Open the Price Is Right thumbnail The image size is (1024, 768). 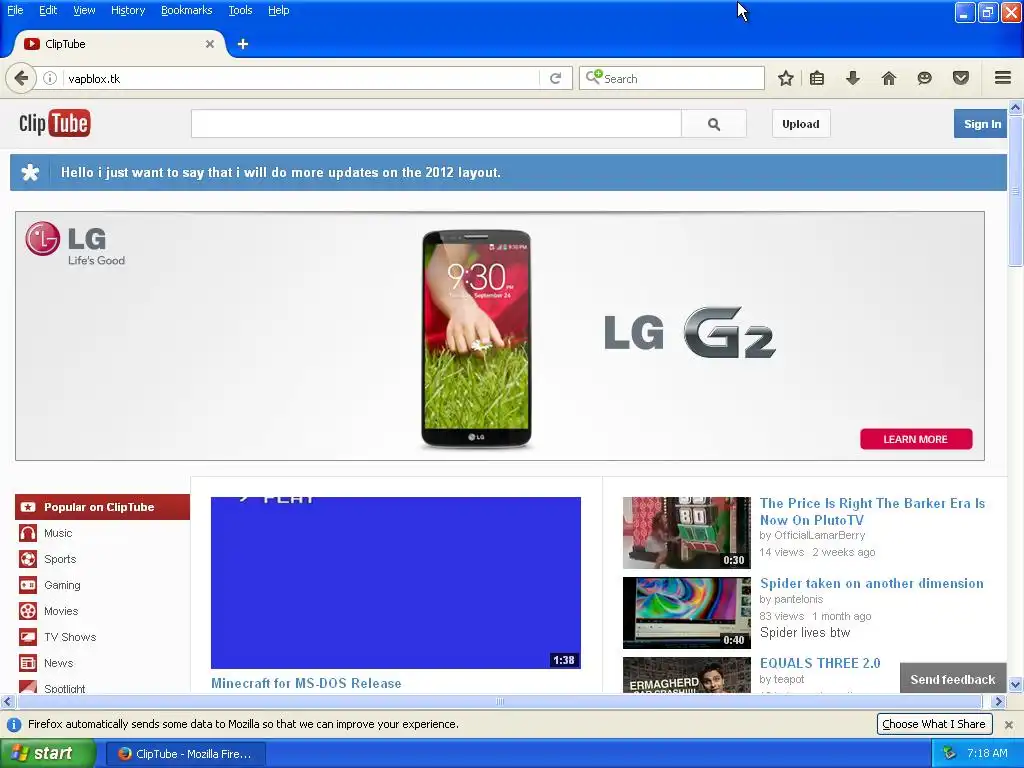tap(686, 533)
